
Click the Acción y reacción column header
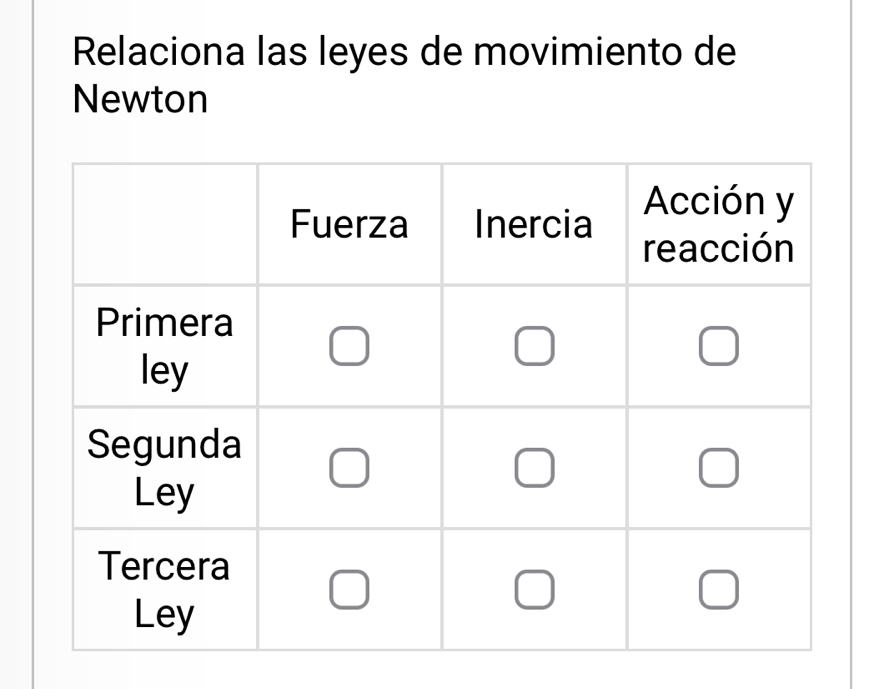[x=718, y=225]
